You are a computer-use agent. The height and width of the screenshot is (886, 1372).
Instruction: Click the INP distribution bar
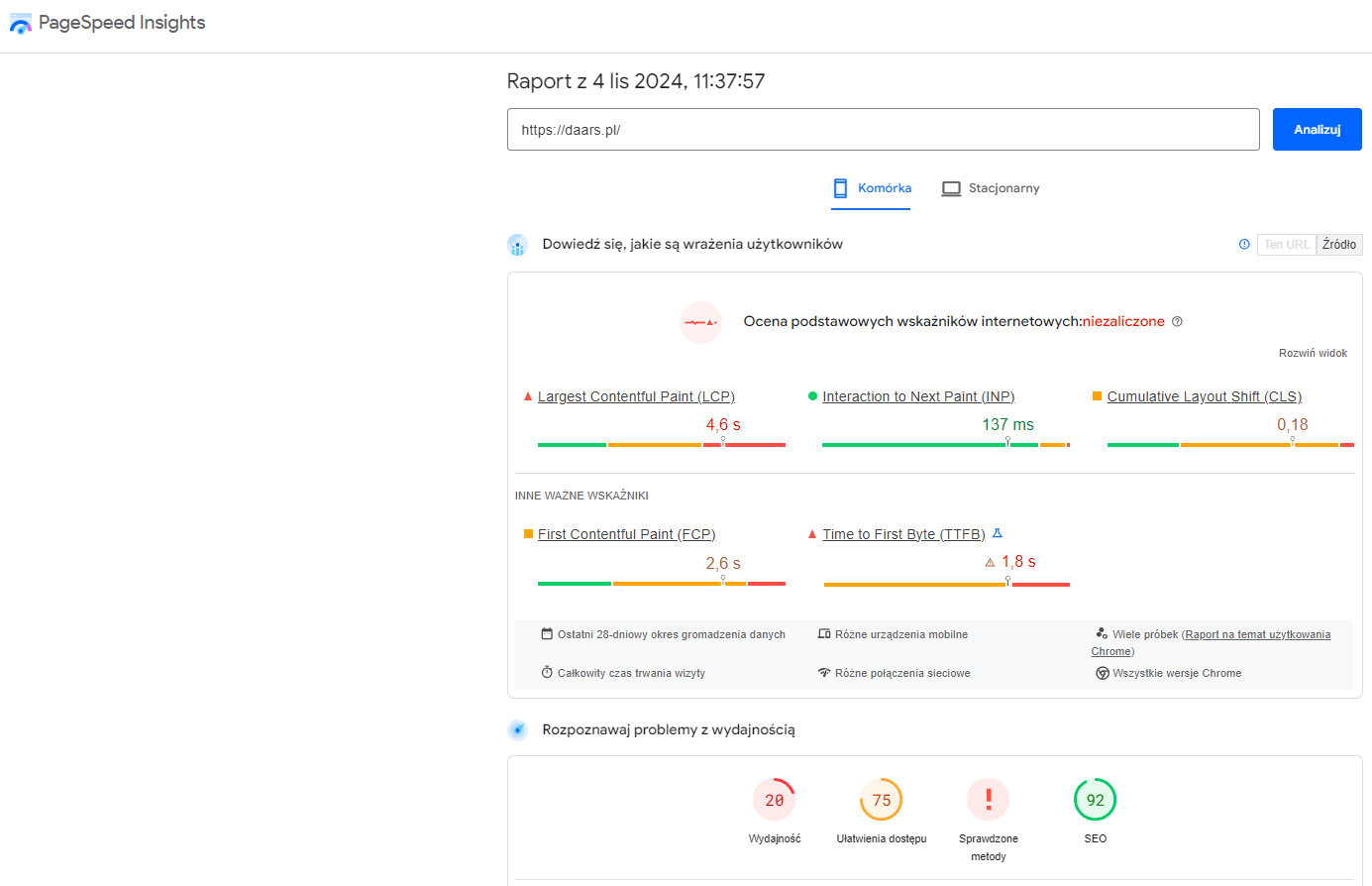click(946, 445)
